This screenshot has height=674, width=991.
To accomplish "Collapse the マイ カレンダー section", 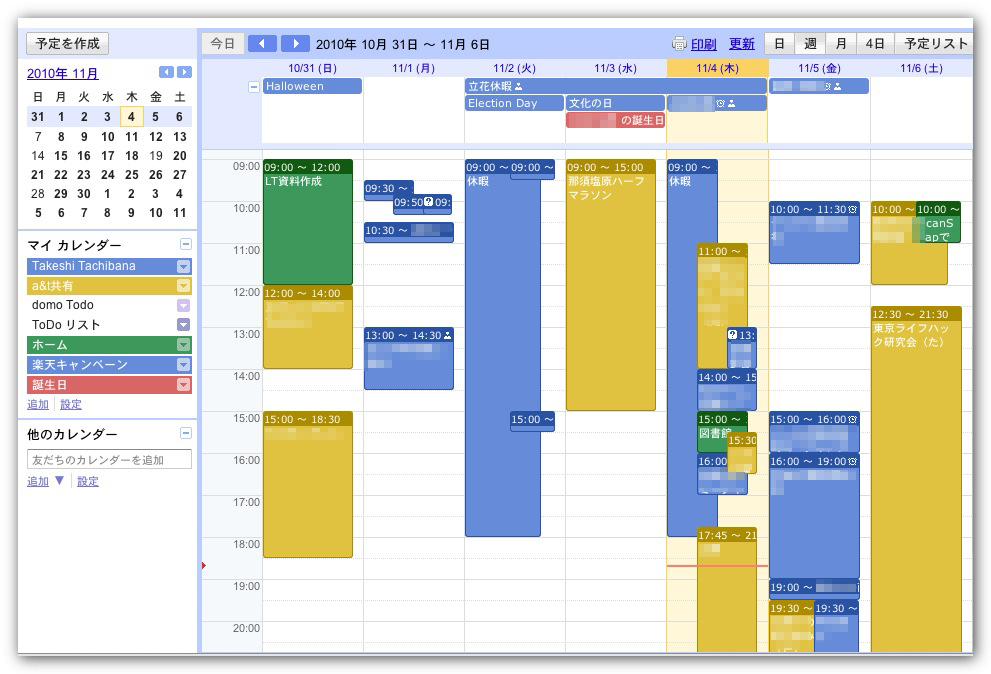I will click(x=185, y=244).
